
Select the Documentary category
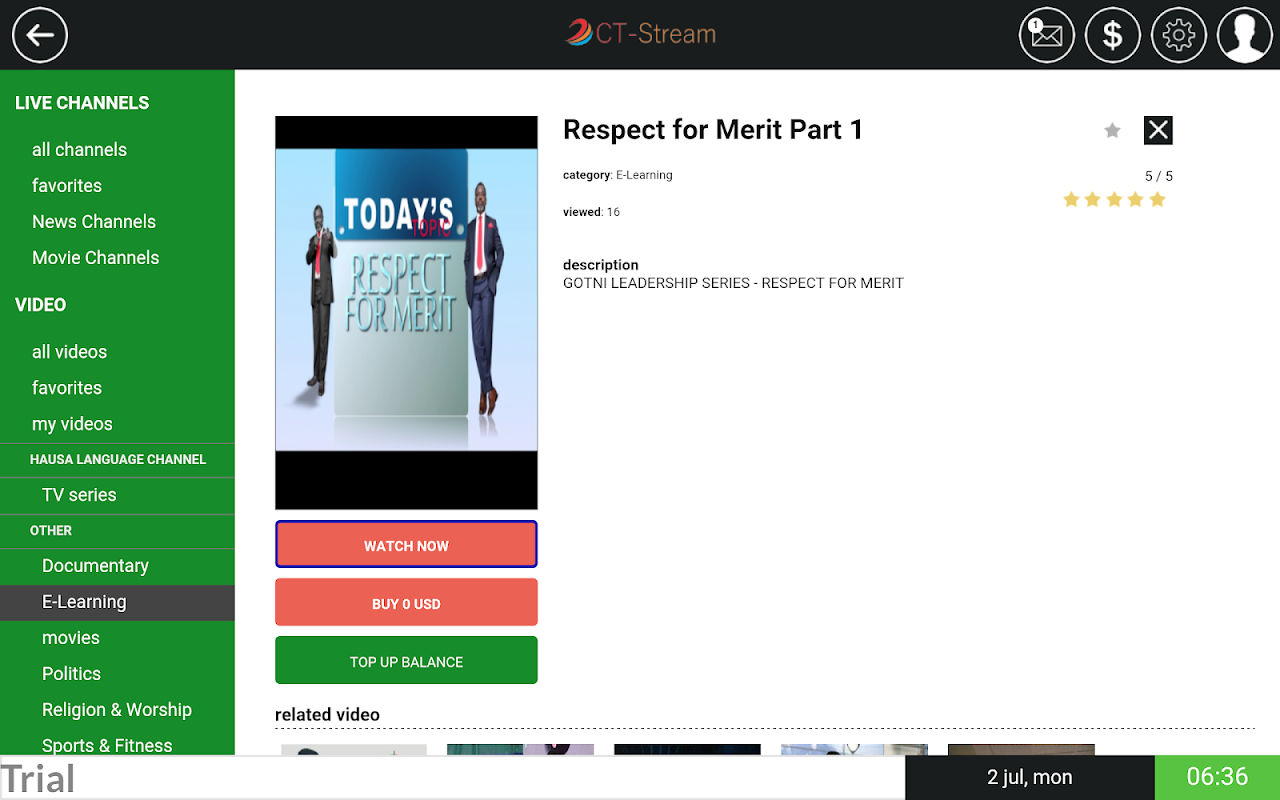click(x=95, y=566)
